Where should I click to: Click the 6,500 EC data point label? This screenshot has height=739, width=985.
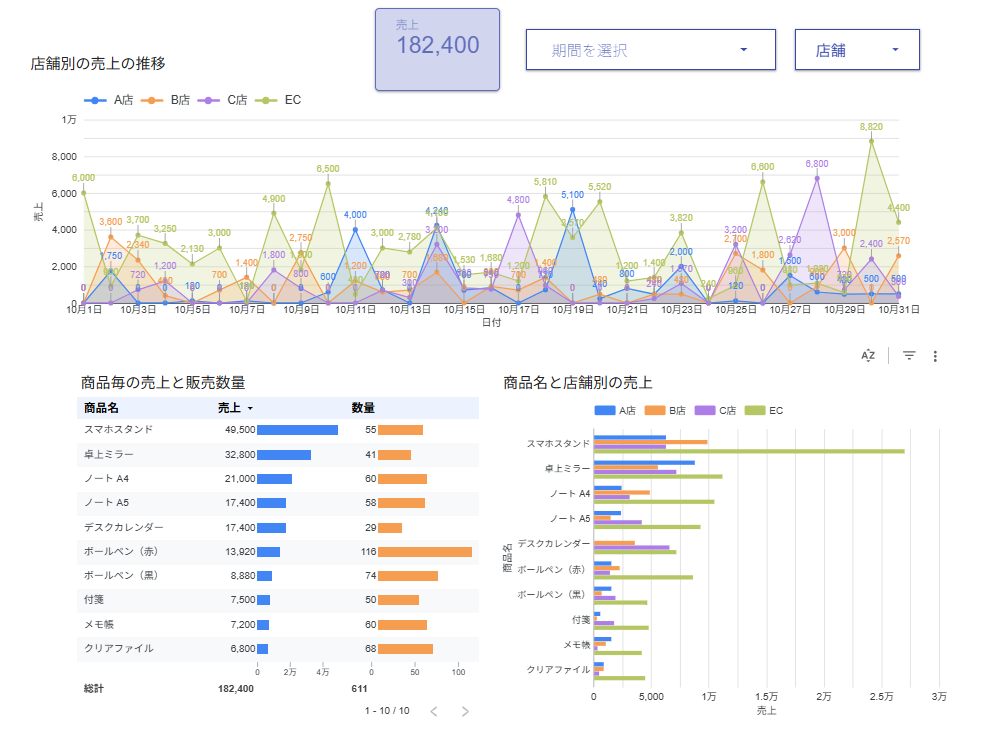click(x=327, y=168)
